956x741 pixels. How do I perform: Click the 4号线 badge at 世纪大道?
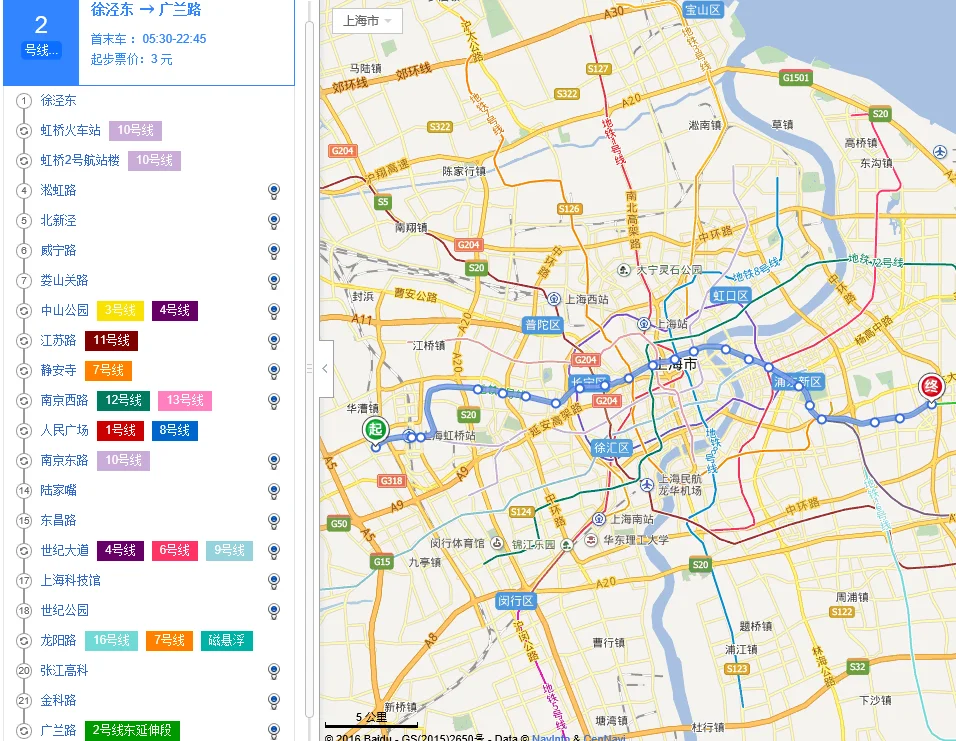pos(119,550)
